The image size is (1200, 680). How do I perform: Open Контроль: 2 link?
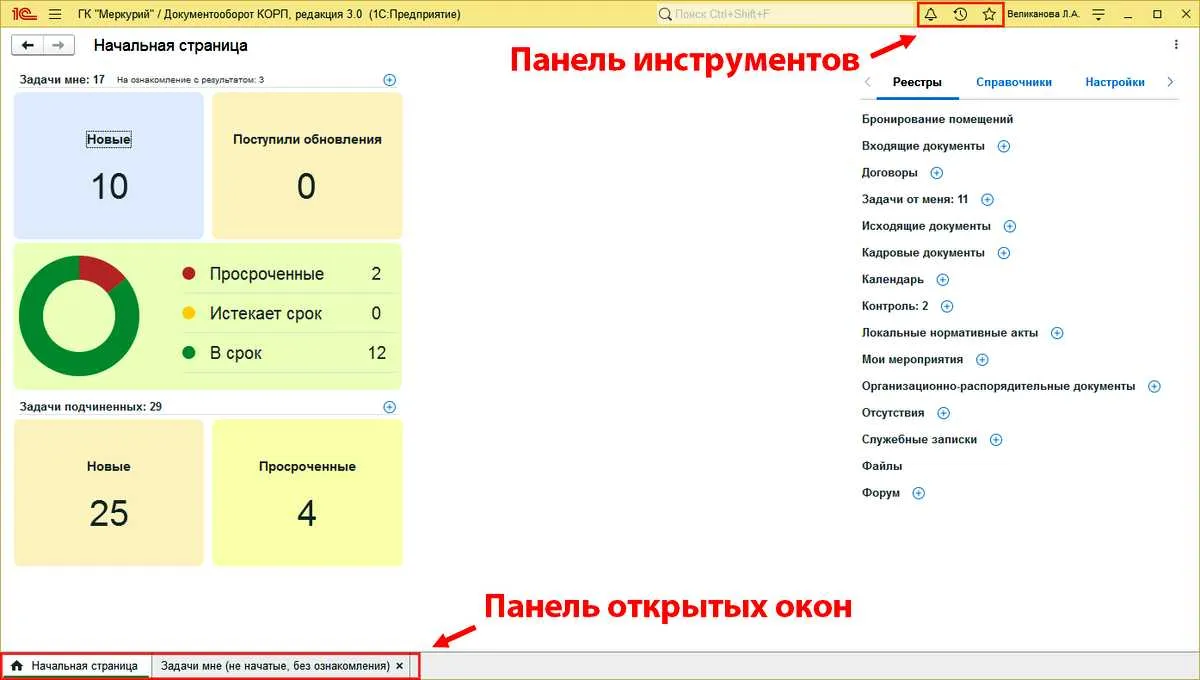point(895,306)
